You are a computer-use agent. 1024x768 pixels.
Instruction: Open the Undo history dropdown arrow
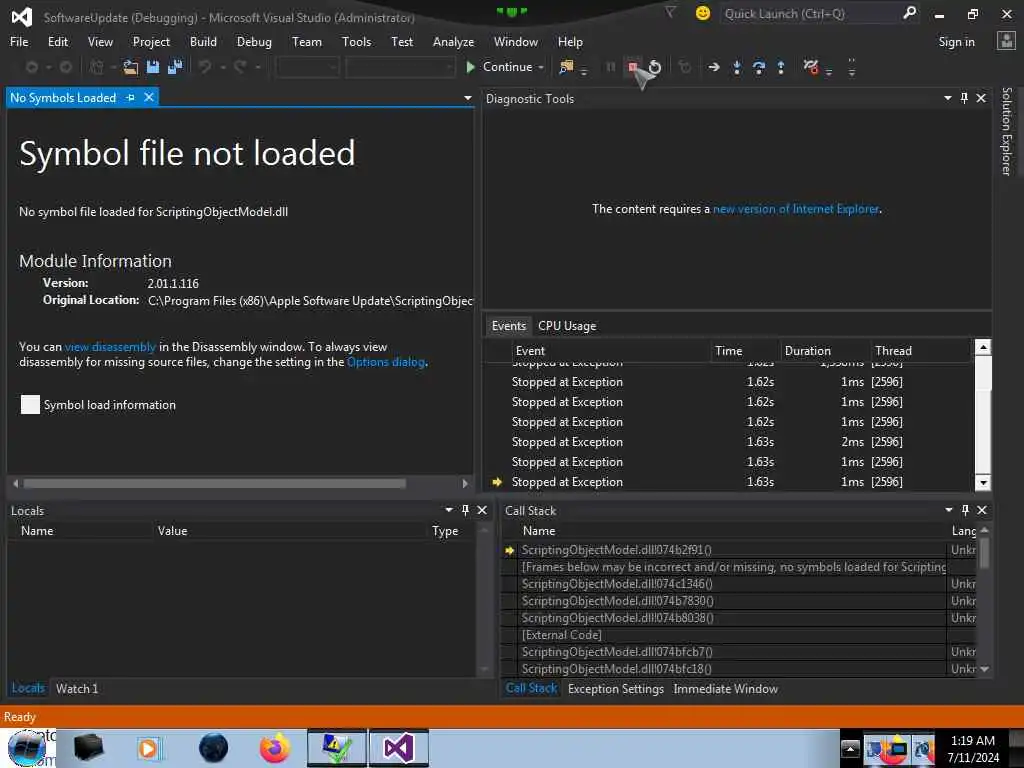pyautogui.click(x=223, y=67)
